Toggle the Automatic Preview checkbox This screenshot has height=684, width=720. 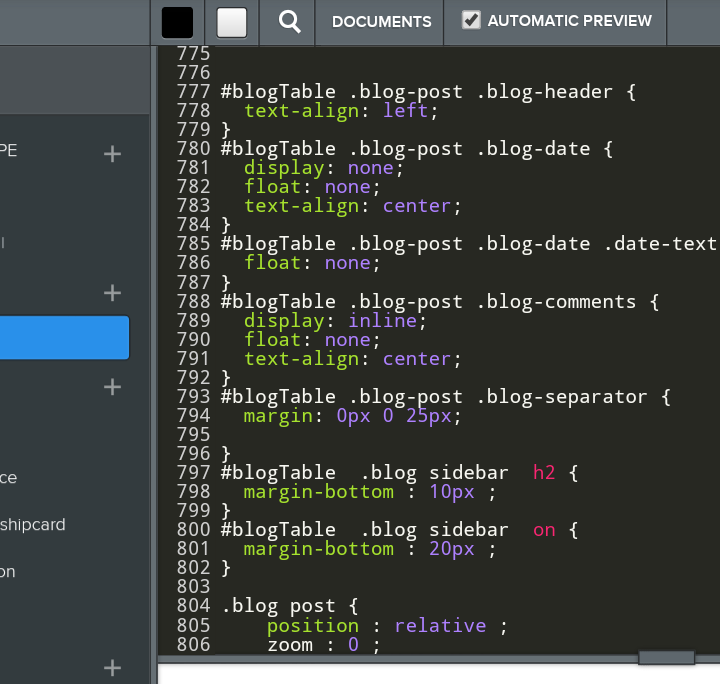[x=471, y=20]
